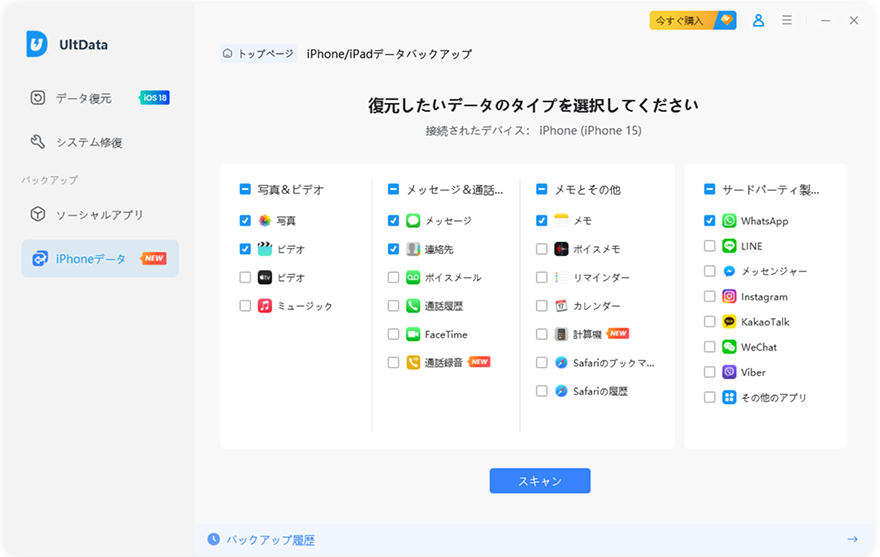Viewport: 880px width, 557px height.
Task: Click the Calculator icon
Action: (561, 334)
